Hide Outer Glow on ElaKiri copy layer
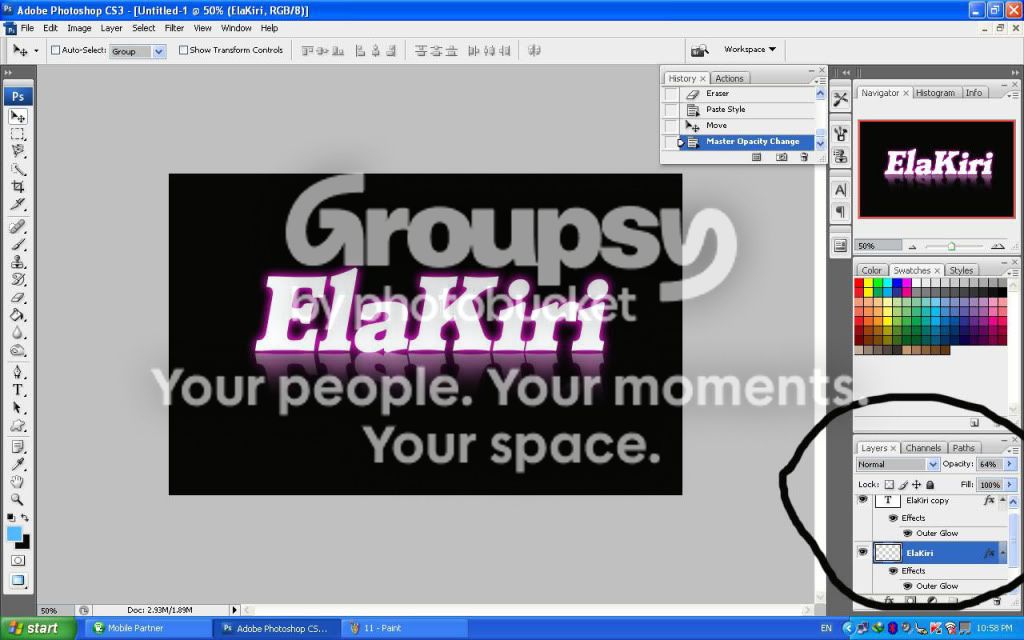This screenshot has height=640, width=1024. [x=908, y=534]
